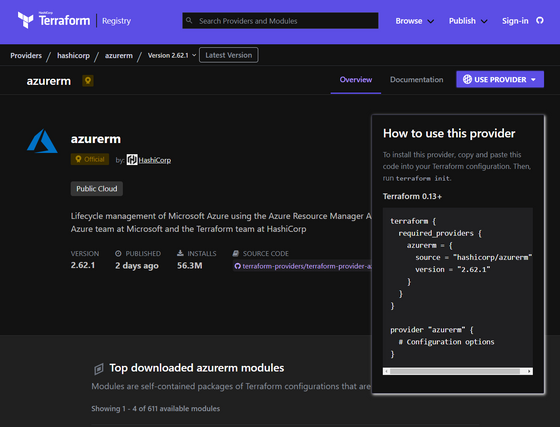Screen dimensions: 560x427
Task: Switch to the Documentation tab
Action: (x=416, y=80)
